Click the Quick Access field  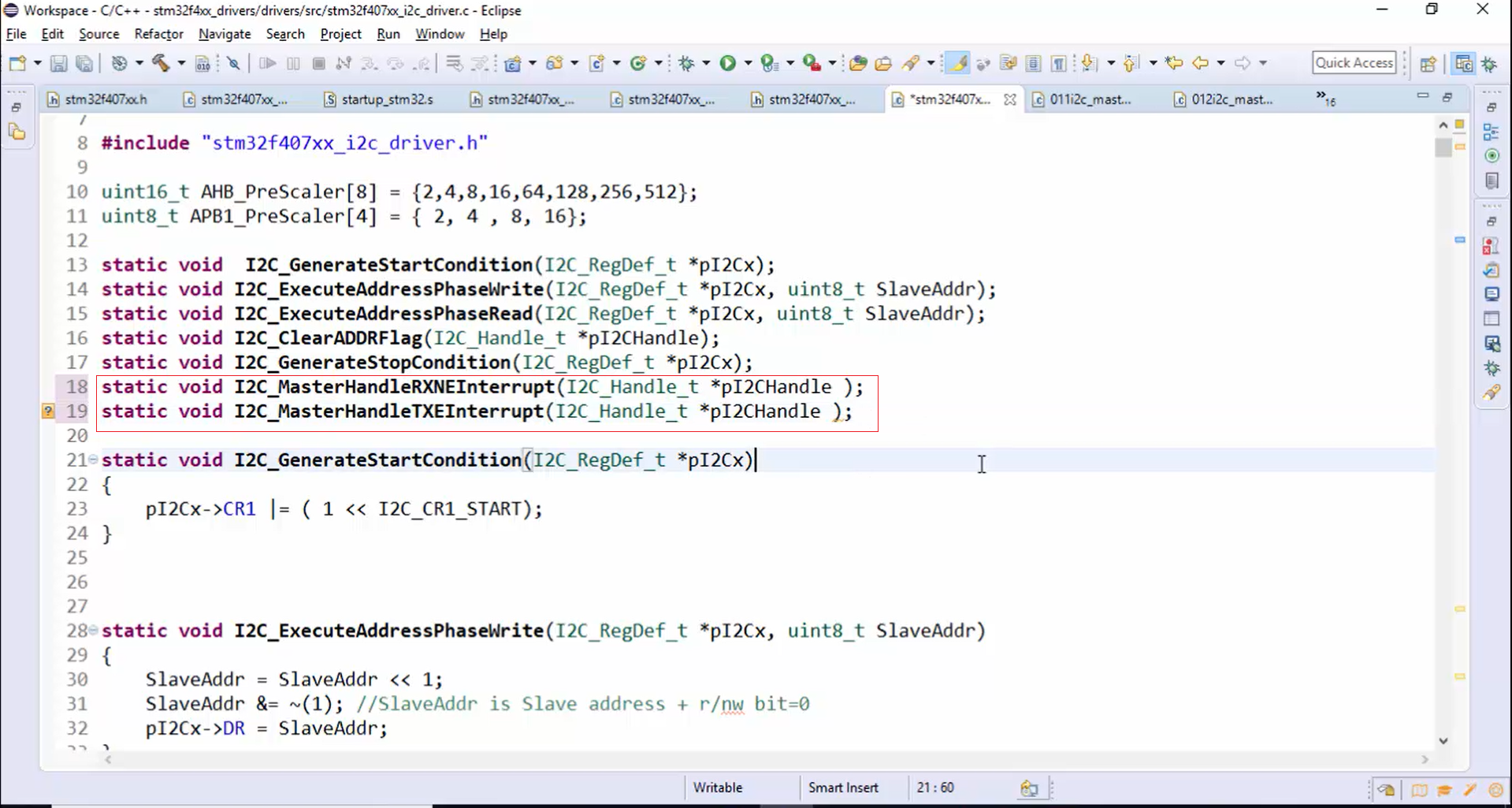[x=1354, y=63]
